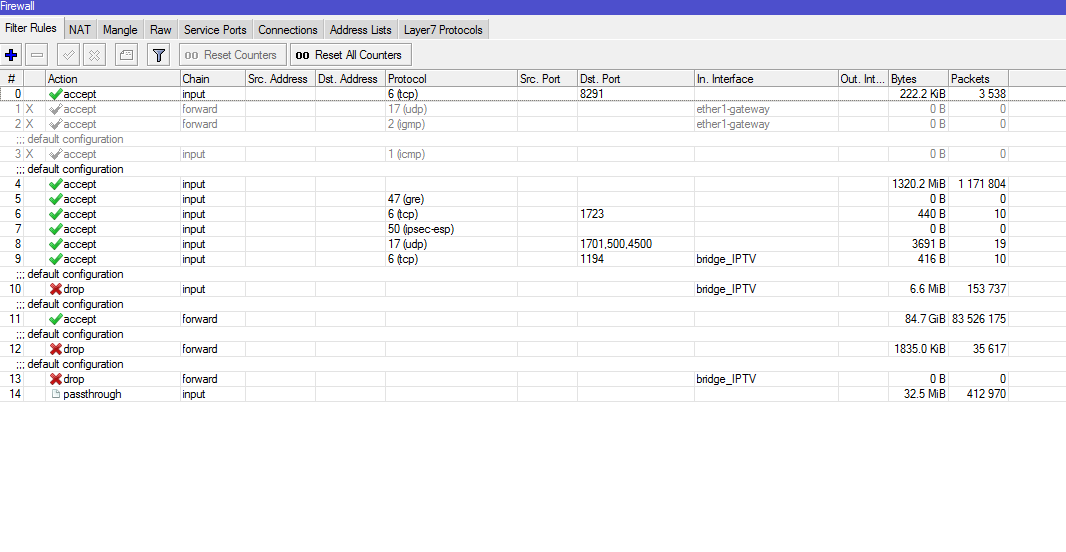The height and width of the screenshot is (552, 1066).
Task: Sort by Dst. Port column header
Action: (x=636, y=79)
